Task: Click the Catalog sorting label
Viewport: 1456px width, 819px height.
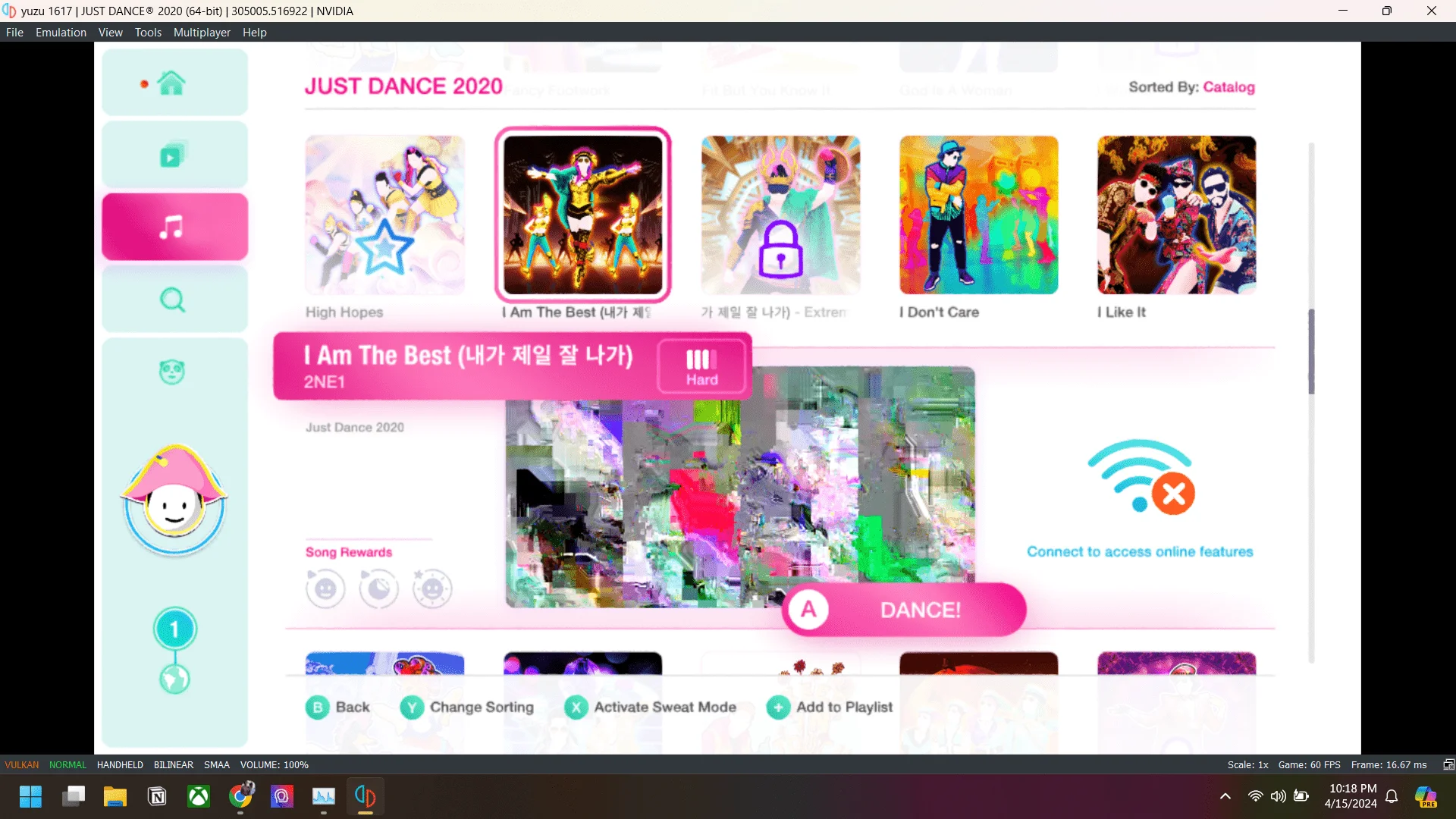Action: pos(1228,87)
